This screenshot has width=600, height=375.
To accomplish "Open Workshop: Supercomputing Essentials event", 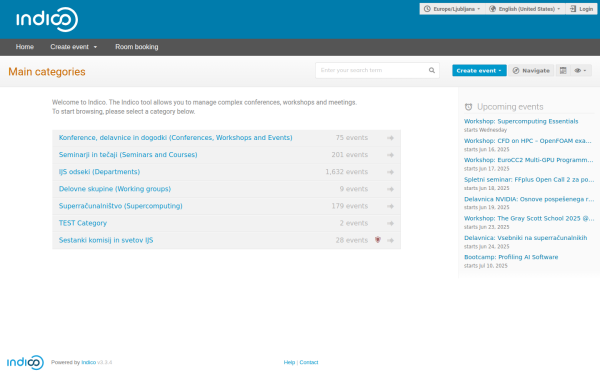I will click(521, 121).
